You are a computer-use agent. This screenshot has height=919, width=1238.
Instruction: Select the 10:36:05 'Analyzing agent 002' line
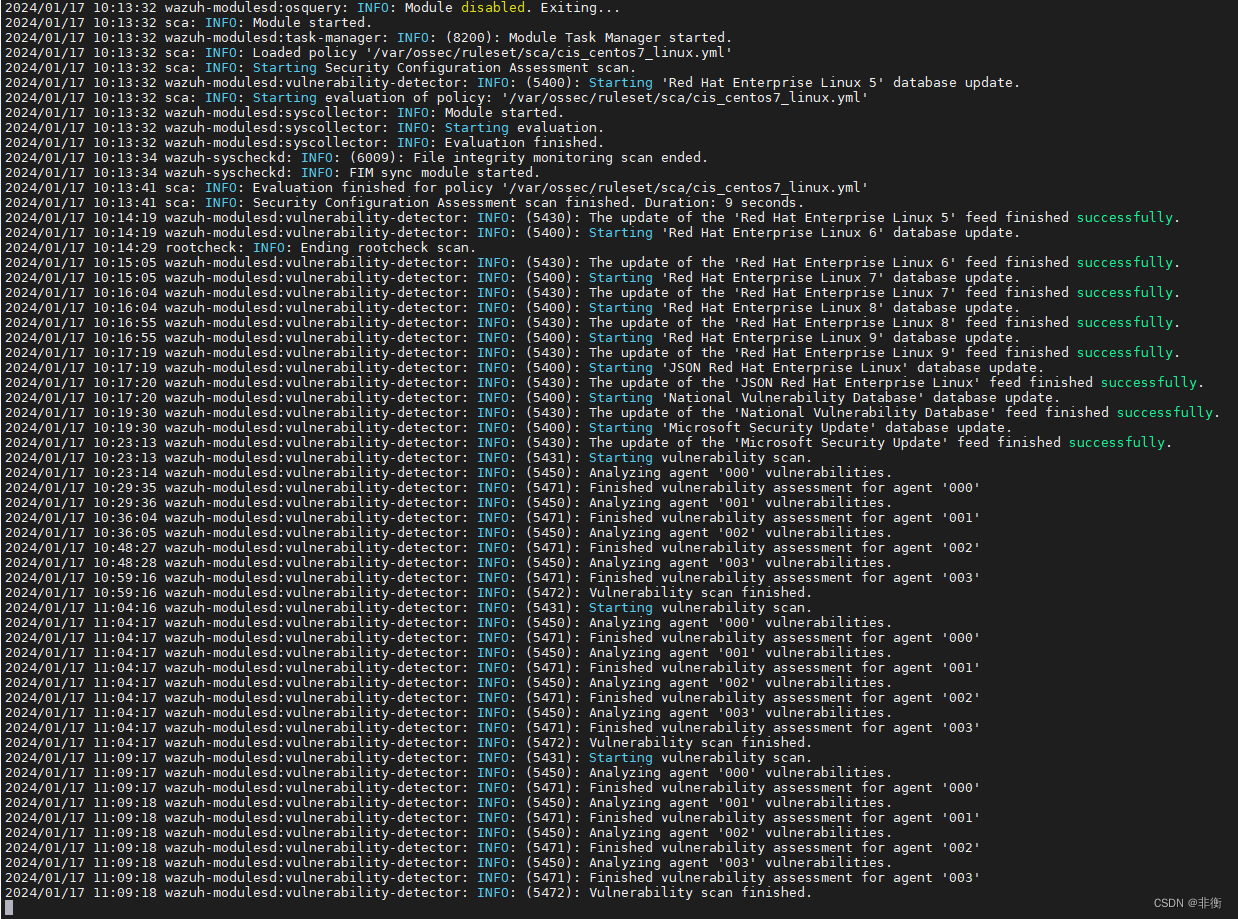448,533
